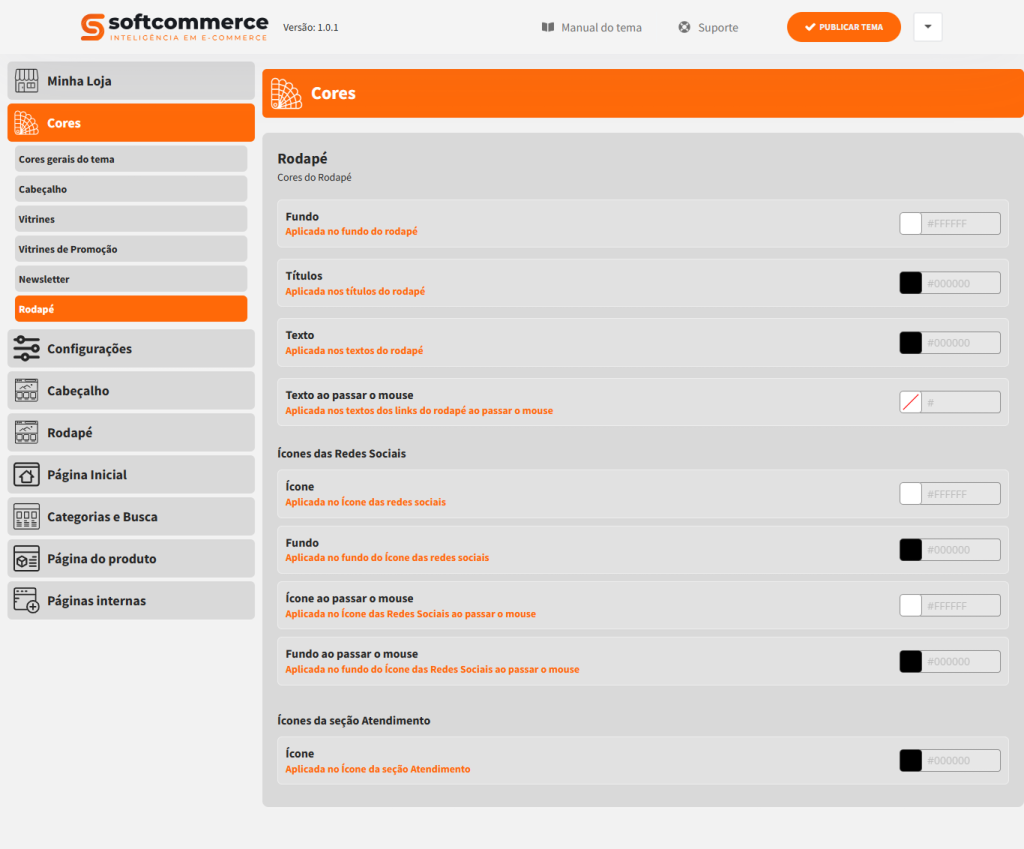Open the white Fundo do rodapé swatch
Viewport: 1024px width, 849px height.
click(x=910, y=223)
